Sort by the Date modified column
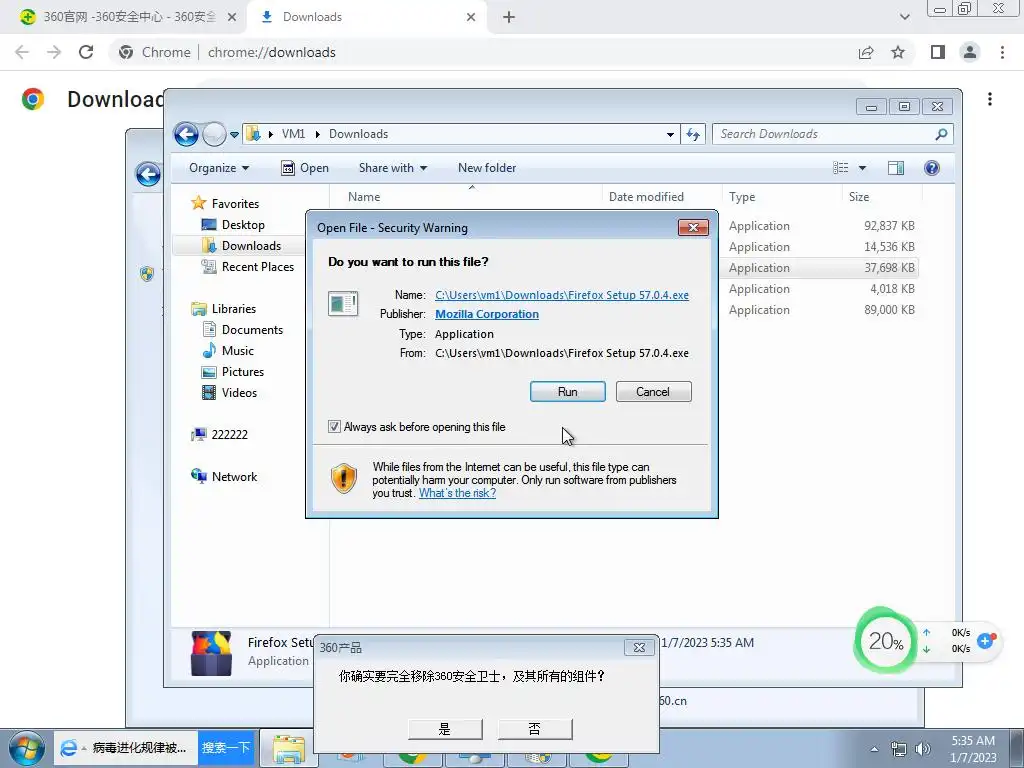The image size is (1024, 768). click(x=661, y=197)
